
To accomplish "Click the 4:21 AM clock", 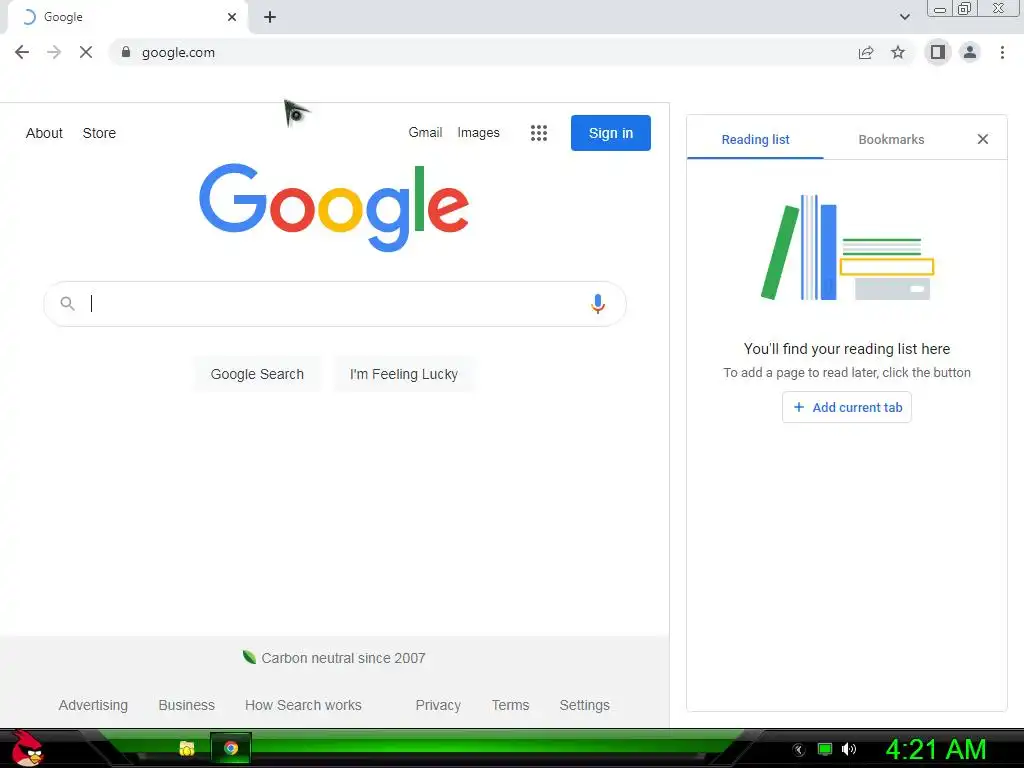I will [x=935, y=749].
